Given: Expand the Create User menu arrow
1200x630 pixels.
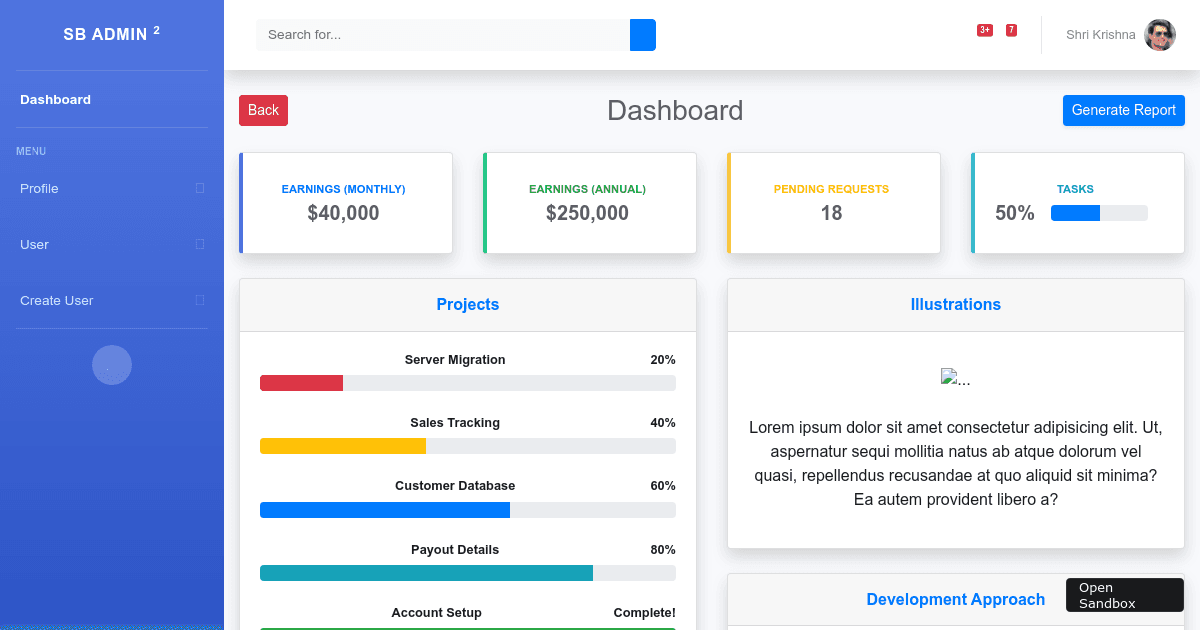Looking at the screenshot, I should [x=200, y=300].
